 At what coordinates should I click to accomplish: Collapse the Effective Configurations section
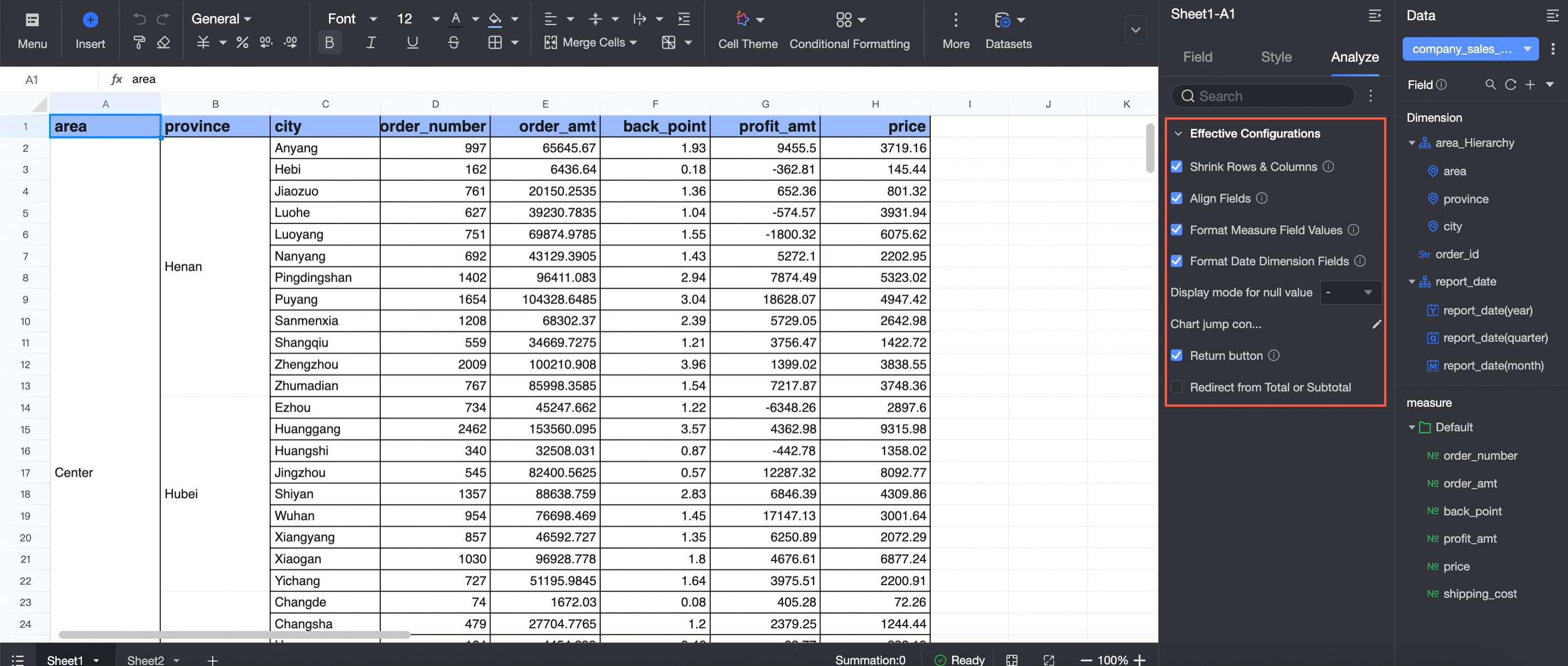click(1178, 133)
